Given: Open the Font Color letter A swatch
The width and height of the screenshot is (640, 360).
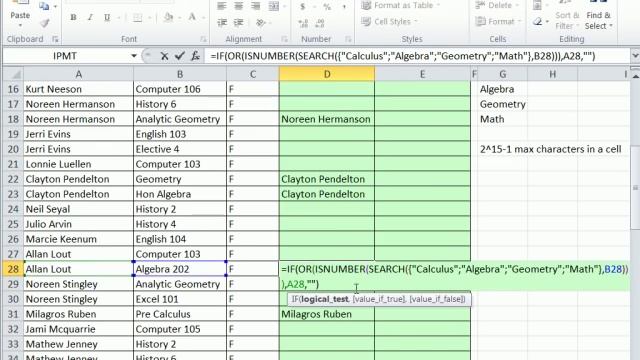Looking at the screenshot, I should [x=192, y=18].
